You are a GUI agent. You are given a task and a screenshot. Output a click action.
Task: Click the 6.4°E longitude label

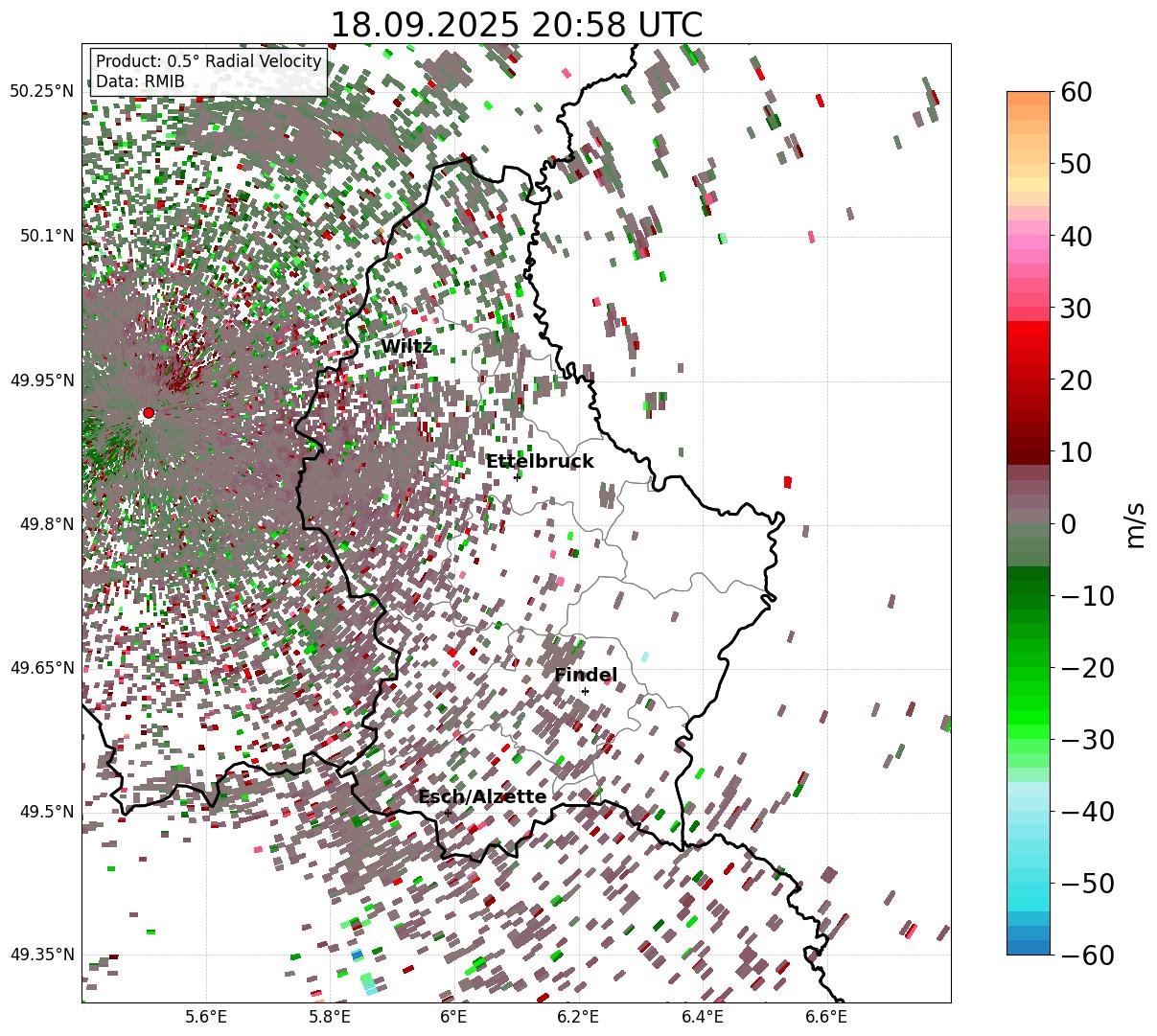(x=702, y=1016)
